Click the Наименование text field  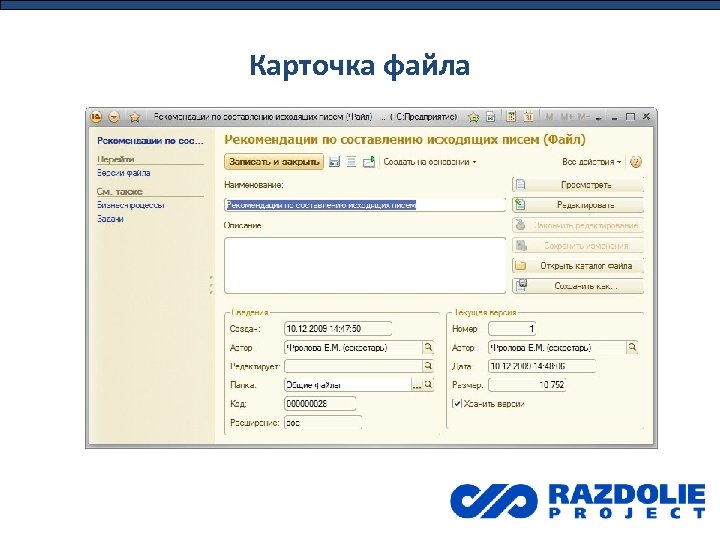point(365,205)
